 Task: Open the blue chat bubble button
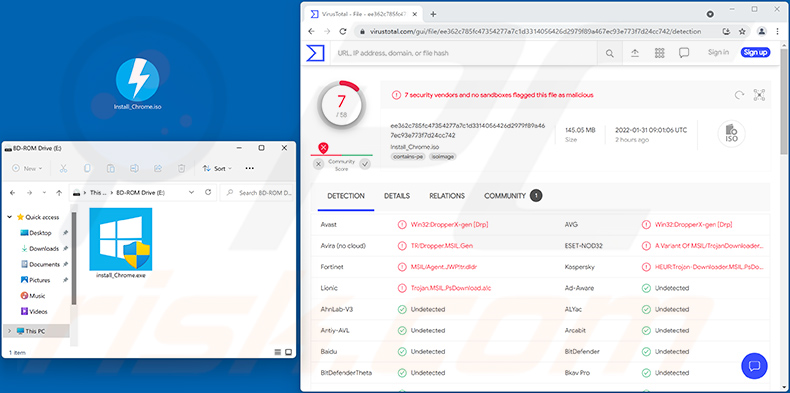click(754, 366)
